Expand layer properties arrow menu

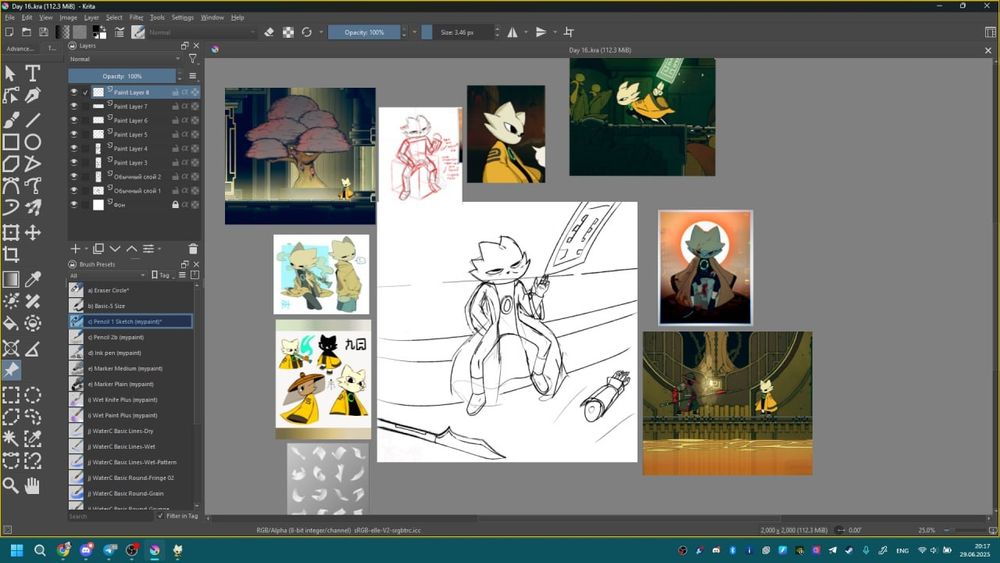pos(159,249)
